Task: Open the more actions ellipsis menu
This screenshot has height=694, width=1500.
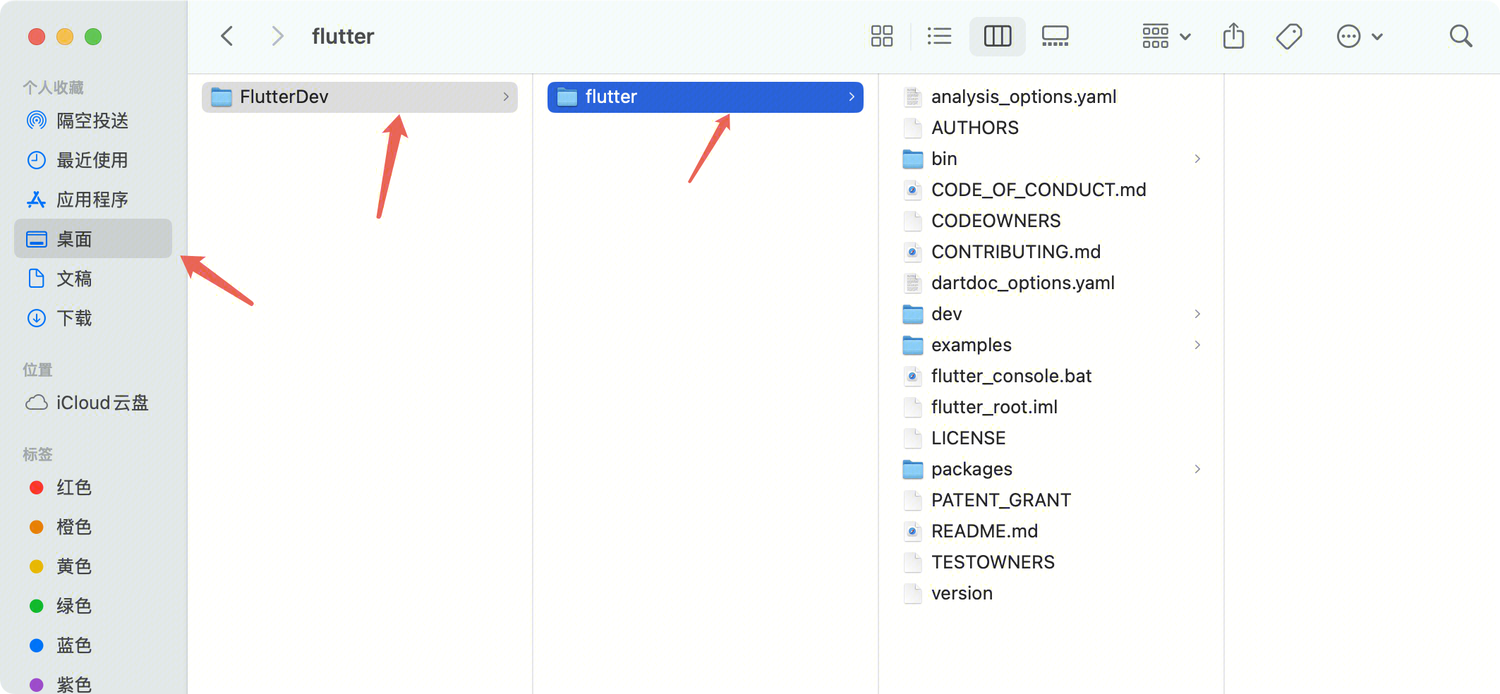Action: pyautogui.click(x=1359, y=37)
